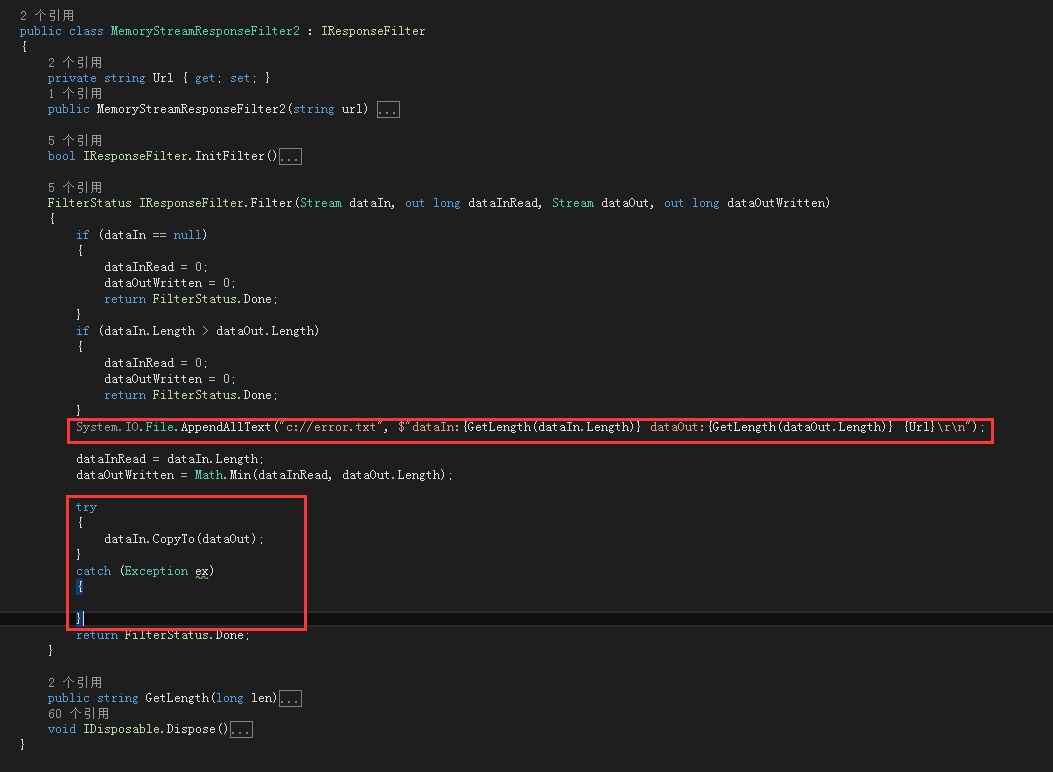Click the highlighted opening brace of the catch block

pyautogui.click(x=80, y=587)
